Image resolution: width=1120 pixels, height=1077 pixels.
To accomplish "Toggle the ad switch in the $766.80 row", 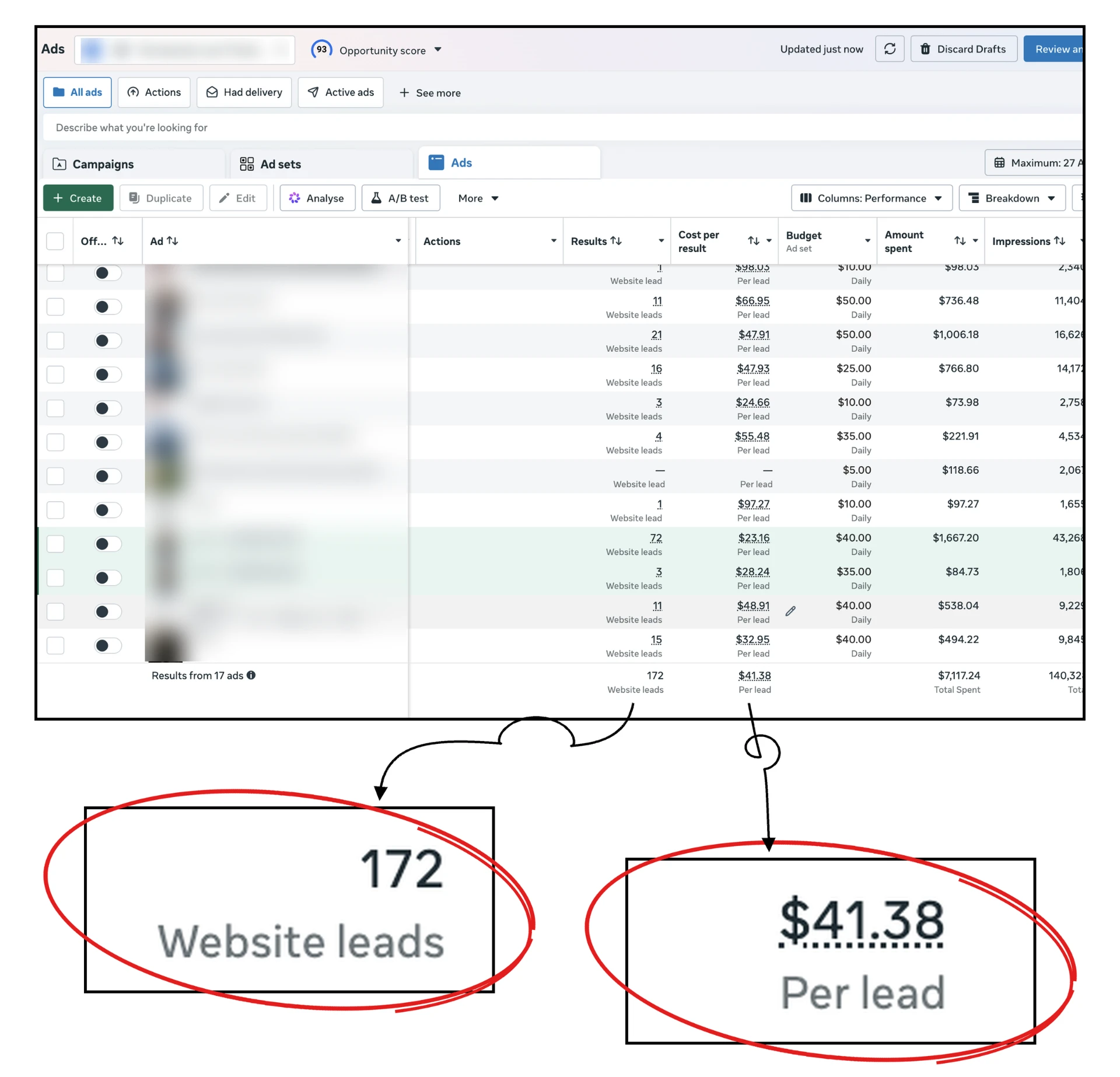I will tap(108, 375).
